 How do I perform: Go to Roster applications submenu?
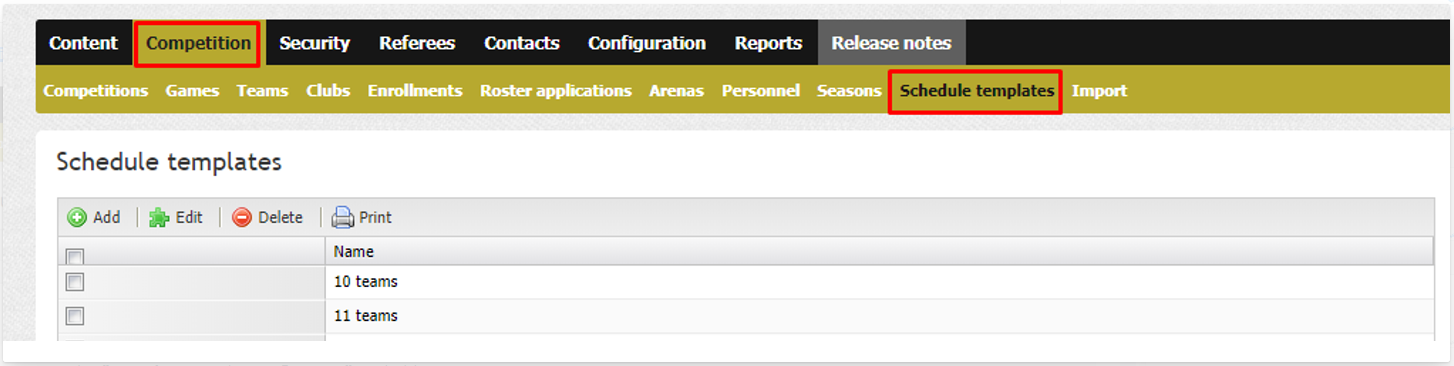click(556, 90)
